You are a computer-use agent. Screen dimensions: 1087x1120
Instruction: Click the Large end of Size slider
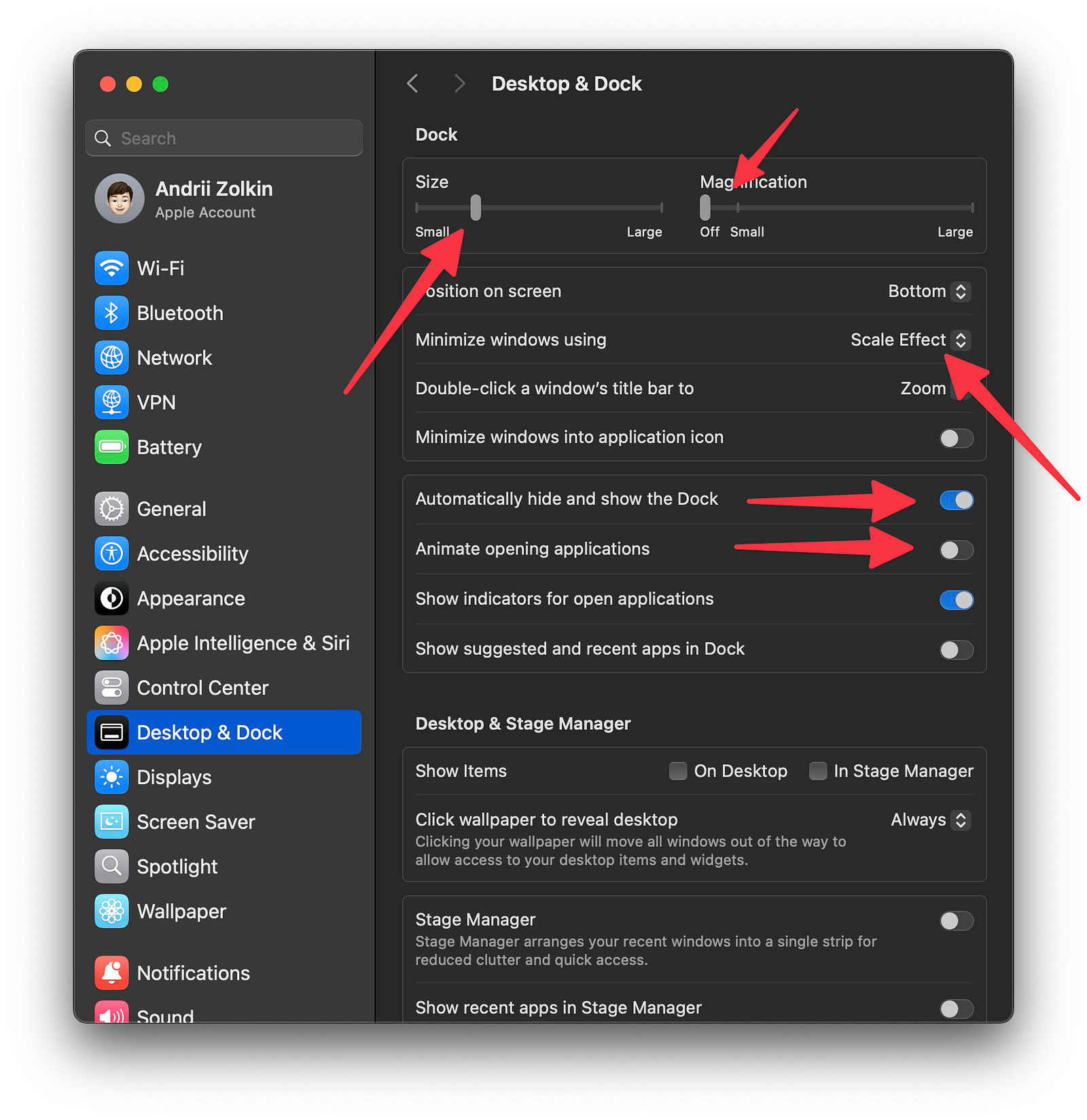point(644,232)
